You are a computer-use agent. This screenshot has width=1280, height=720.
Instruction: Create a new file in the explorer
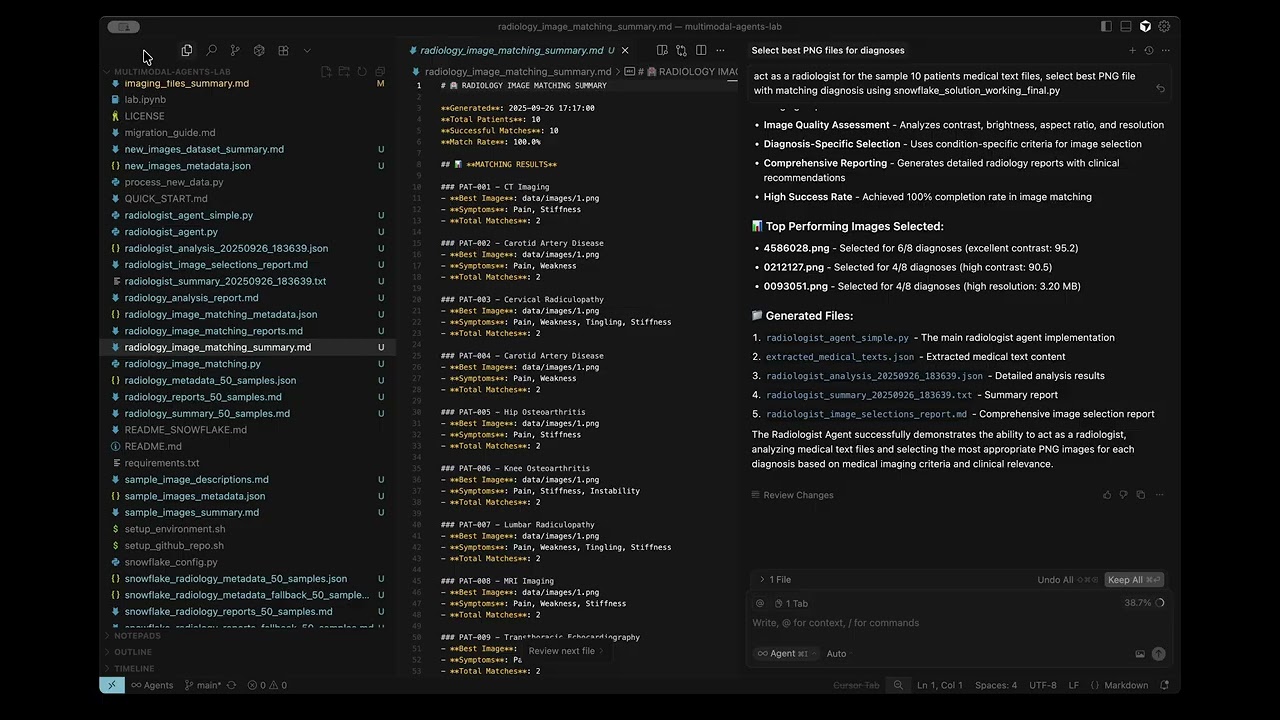tap(326, 72)
